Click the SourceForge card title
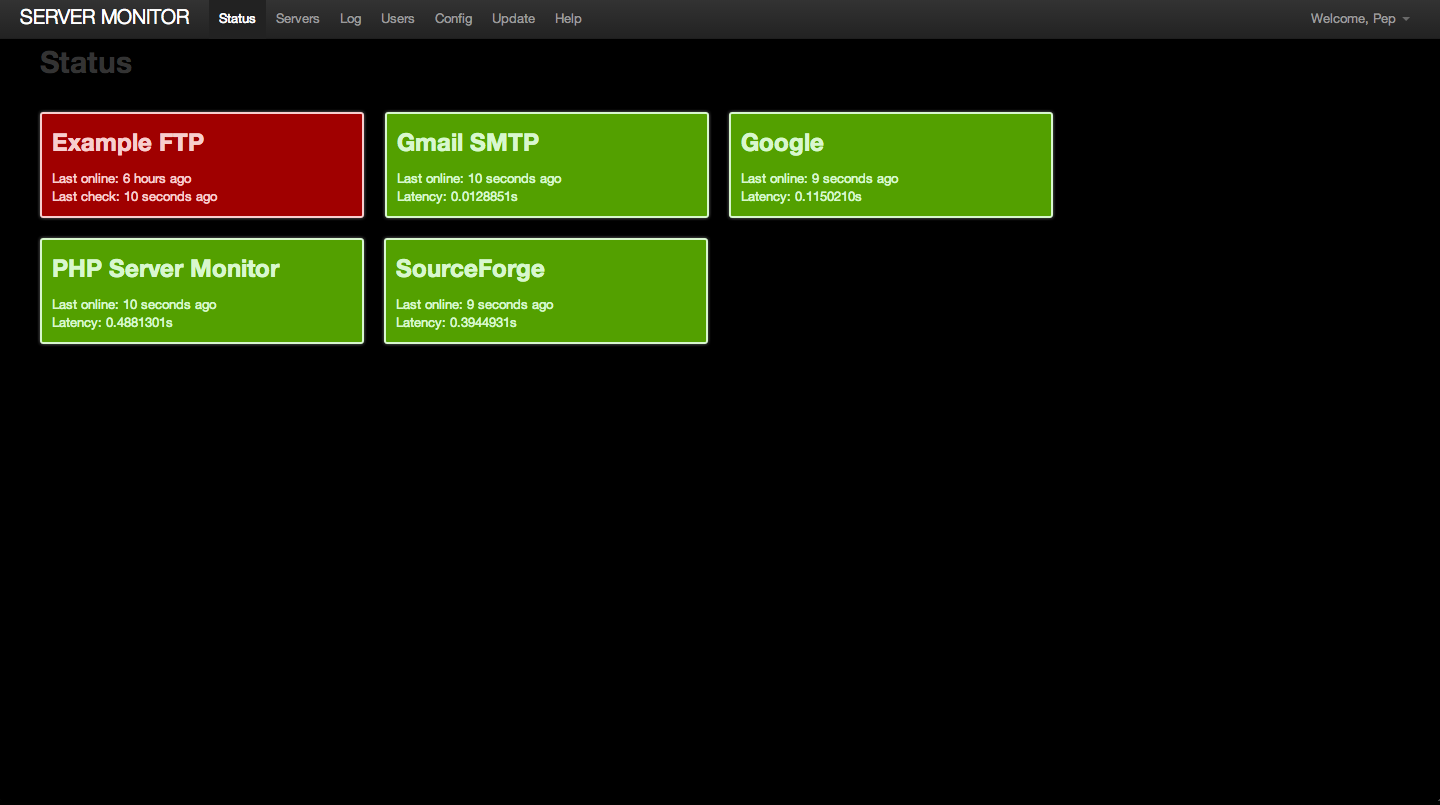 470,269
